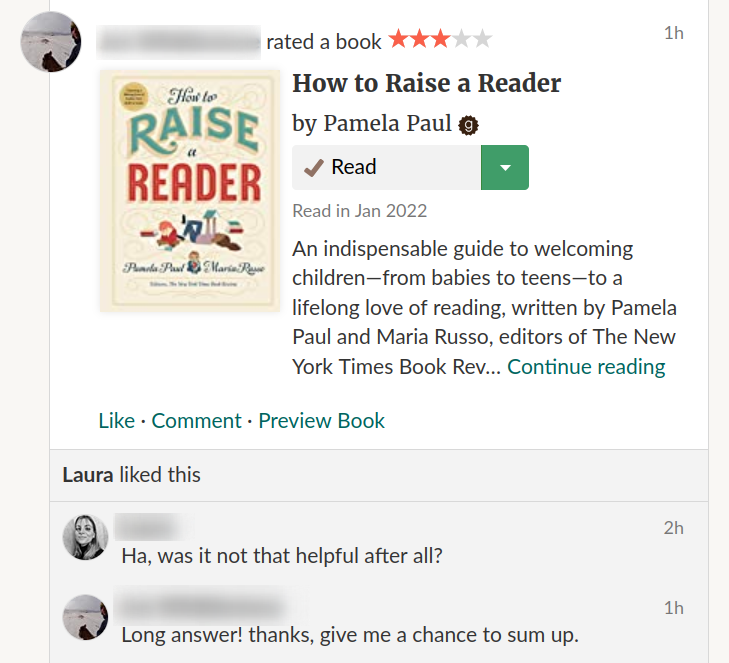Open Laura's profile from liked line

pos(87,475)
